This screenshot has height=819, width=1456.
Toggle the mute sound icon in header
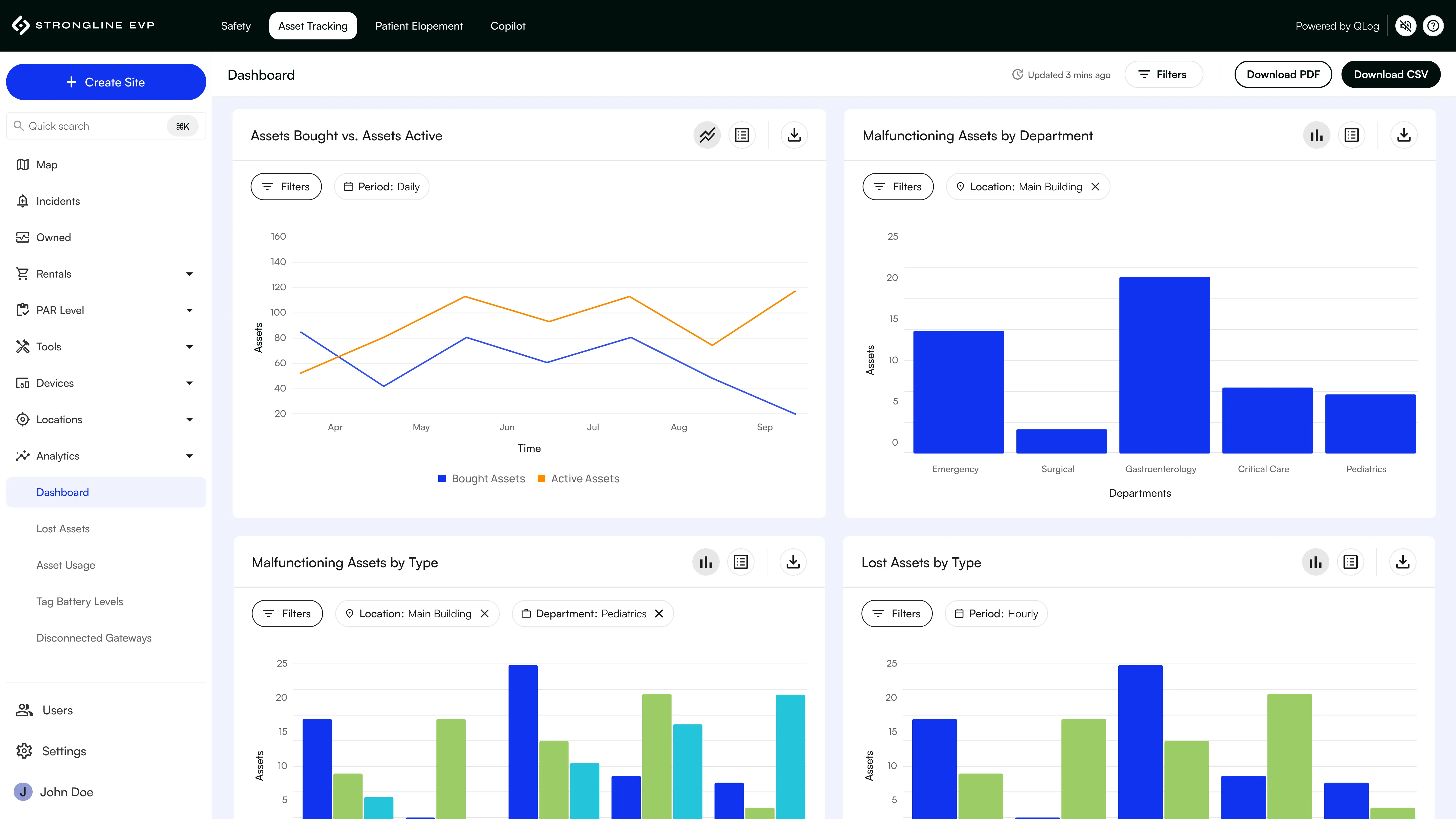(x=1406, y=26)
